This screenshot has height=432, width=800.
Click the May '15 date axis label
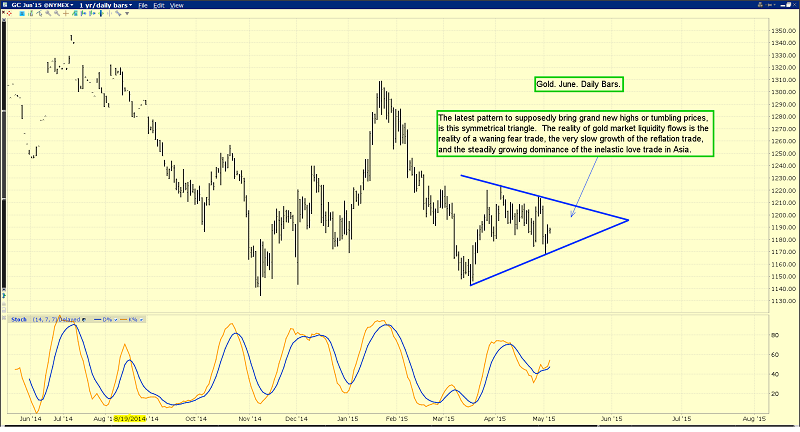click(543, 419)
